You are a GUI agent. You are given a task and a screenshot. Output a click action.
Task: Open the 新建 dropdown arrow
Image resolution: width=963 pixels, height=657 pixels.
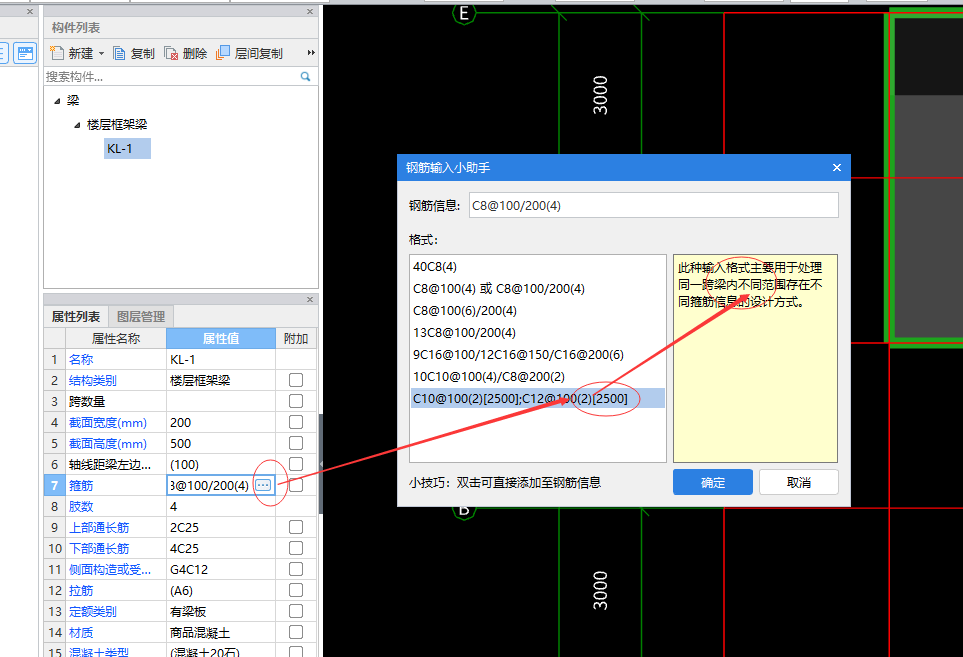(101, 53)
